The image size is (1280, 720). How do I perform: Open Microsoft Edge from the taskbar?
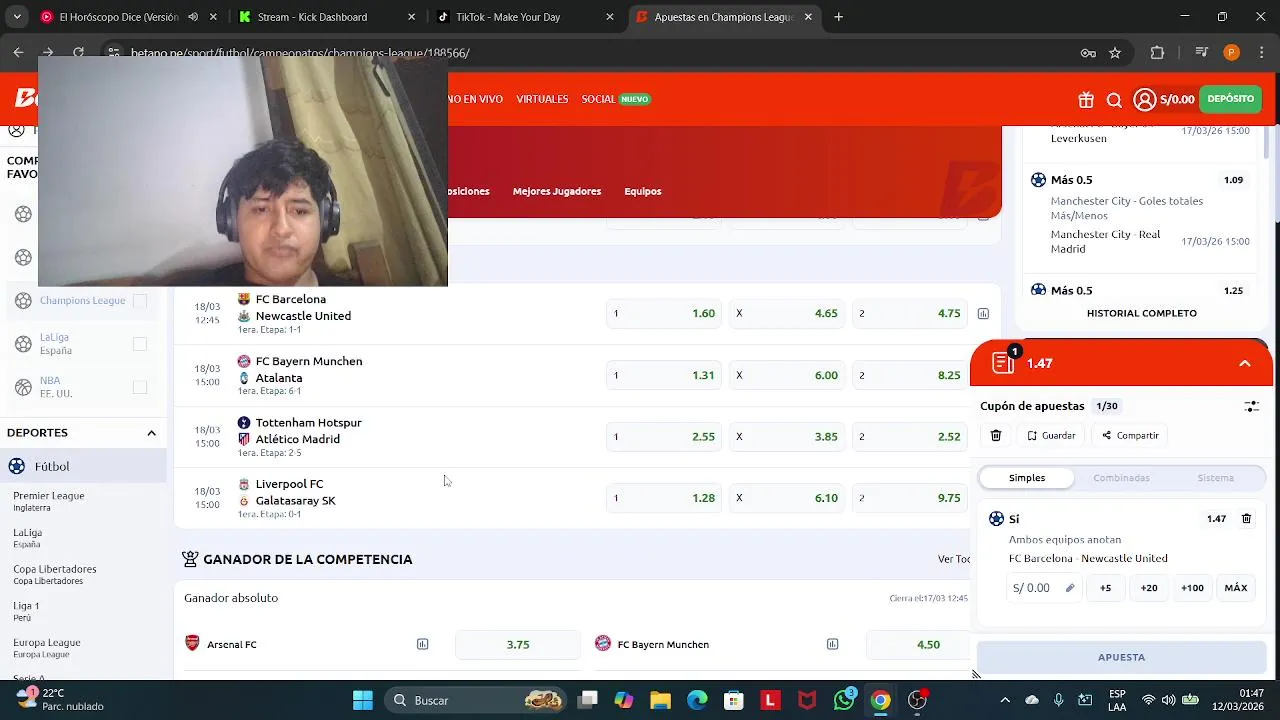[x=697, y=700]
